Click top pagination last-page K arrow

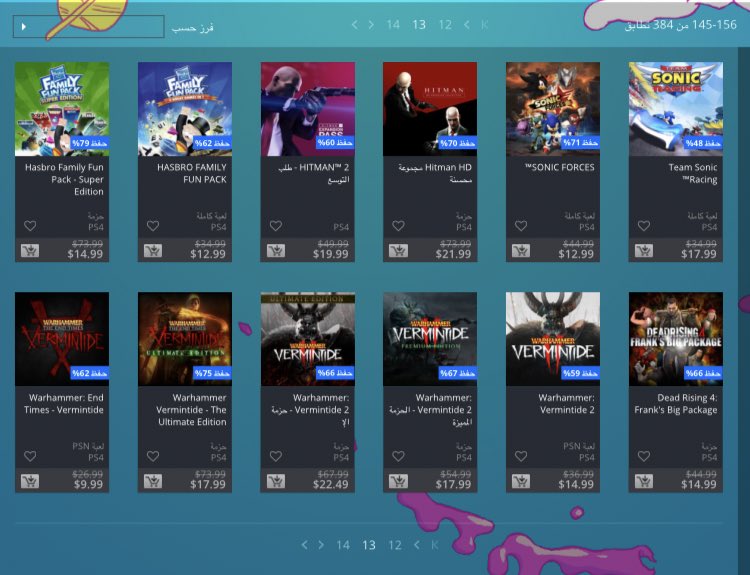click(x=485, y=25)
